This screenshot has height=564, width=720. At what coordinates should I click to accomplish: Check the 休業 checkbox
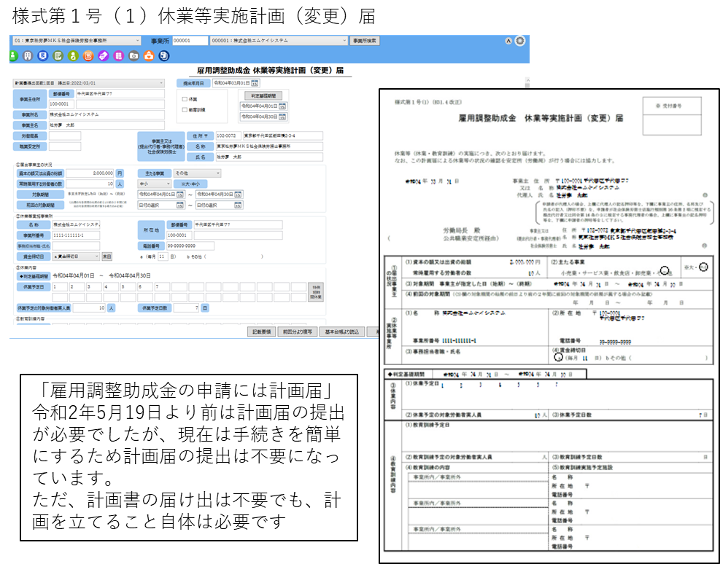tap(185, 99)
